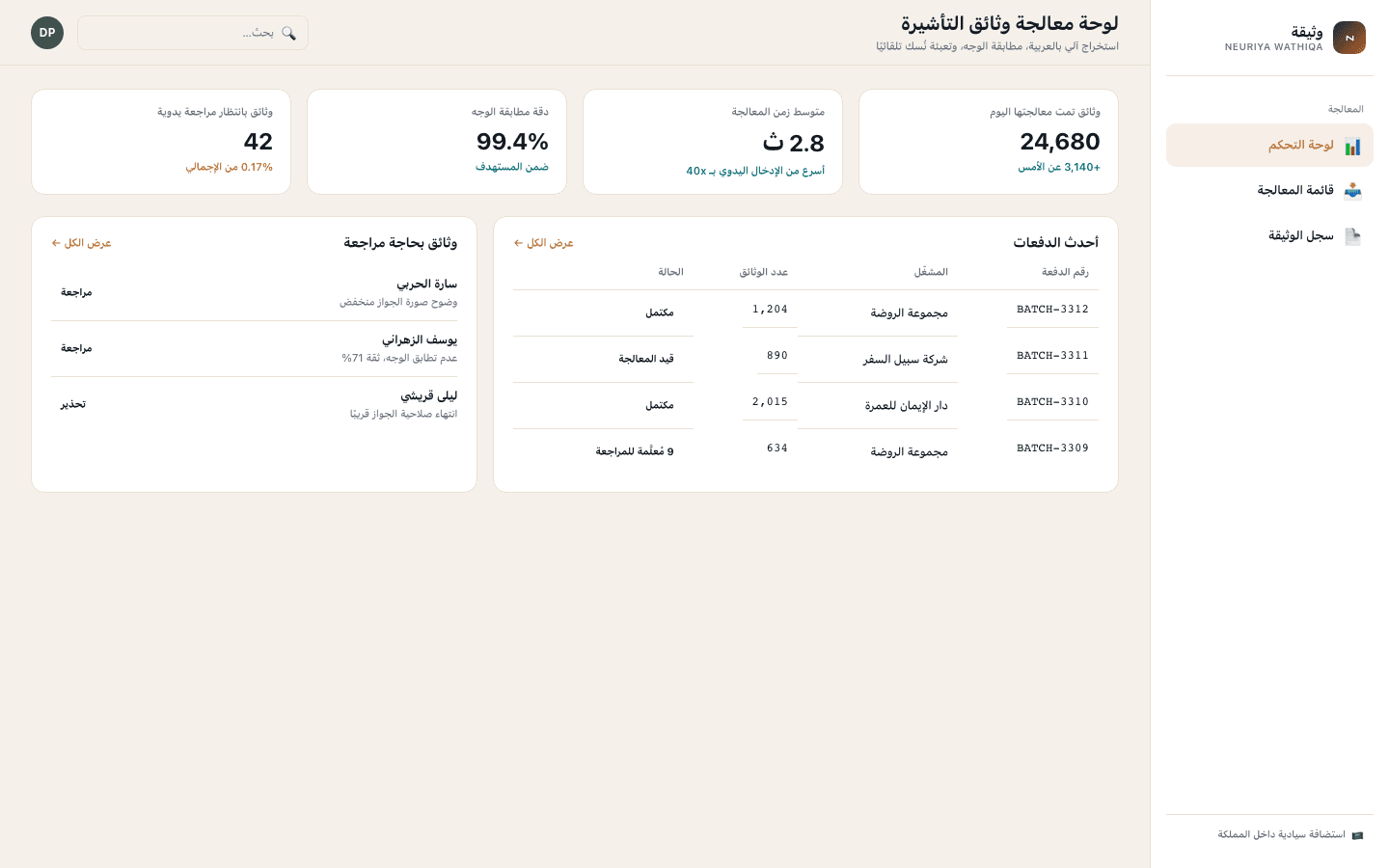The image size is (1389, 868).
Task: Click the 9 مُعلّمة للمراجعة status
Action: (x=635, y=451)
